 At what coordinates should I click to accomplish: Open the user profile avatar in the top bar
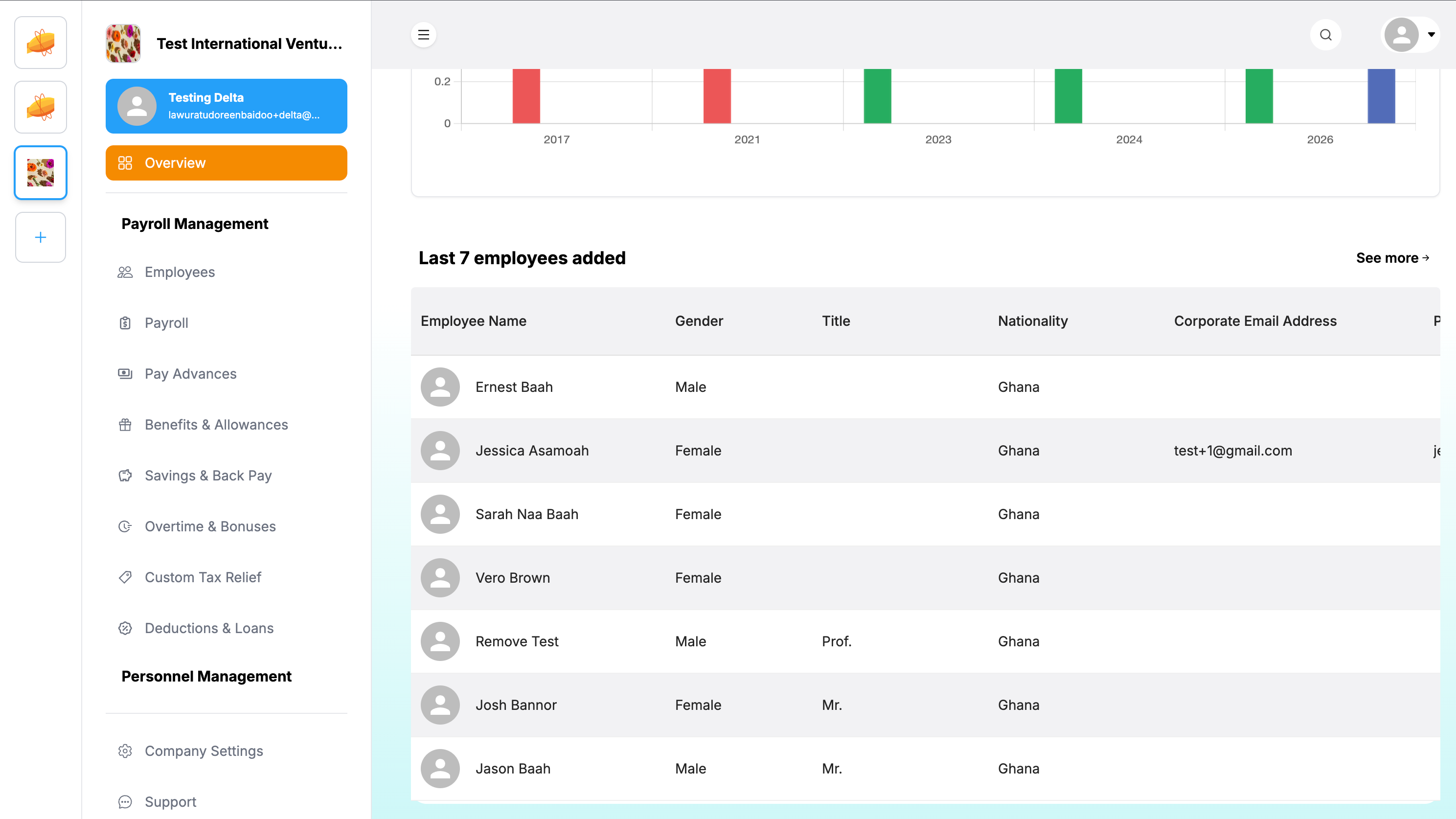[x=1402, y=34]
